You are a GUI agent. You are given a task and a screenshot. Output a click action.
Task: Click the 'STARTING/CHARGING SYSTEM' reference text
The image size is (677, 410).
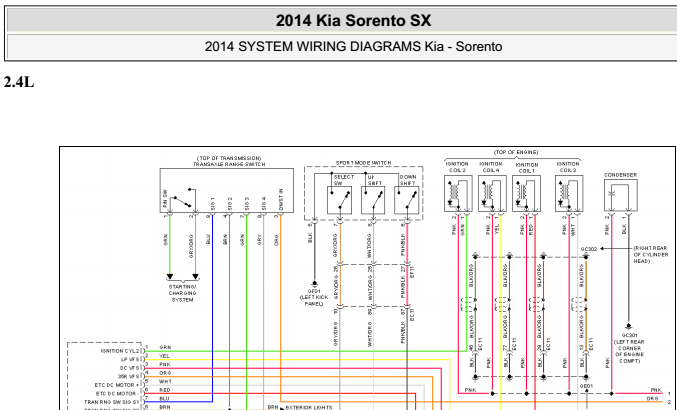tap(182, 293)
